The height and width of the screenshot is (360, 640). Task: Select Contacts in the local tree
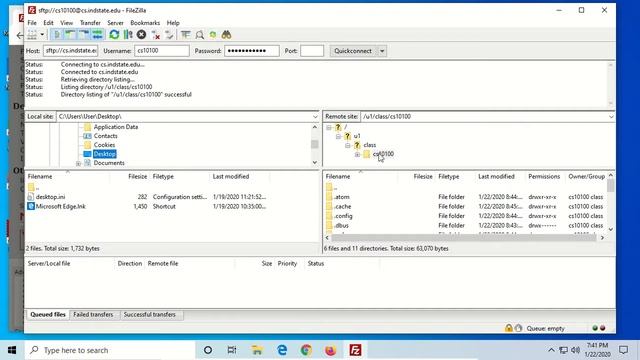point(105,136)
